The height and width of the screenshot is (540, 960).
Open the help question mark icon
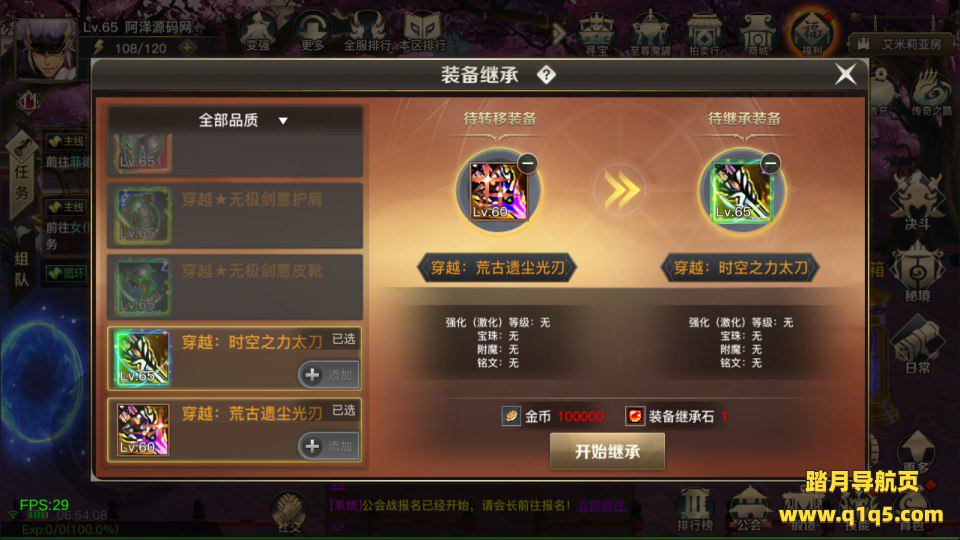coord(546,75)
